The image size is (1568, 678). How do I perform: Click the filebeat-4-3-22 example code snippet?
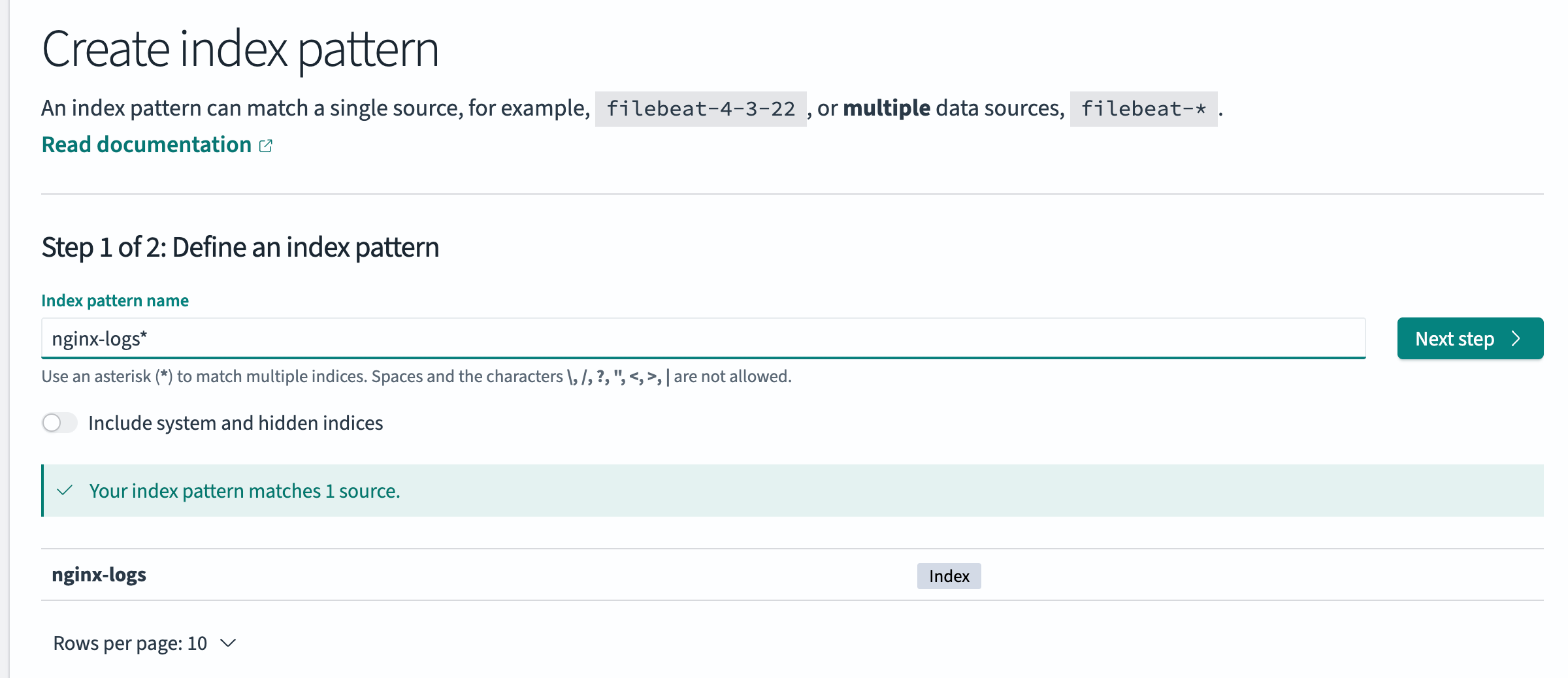click(x=700, y=109)
